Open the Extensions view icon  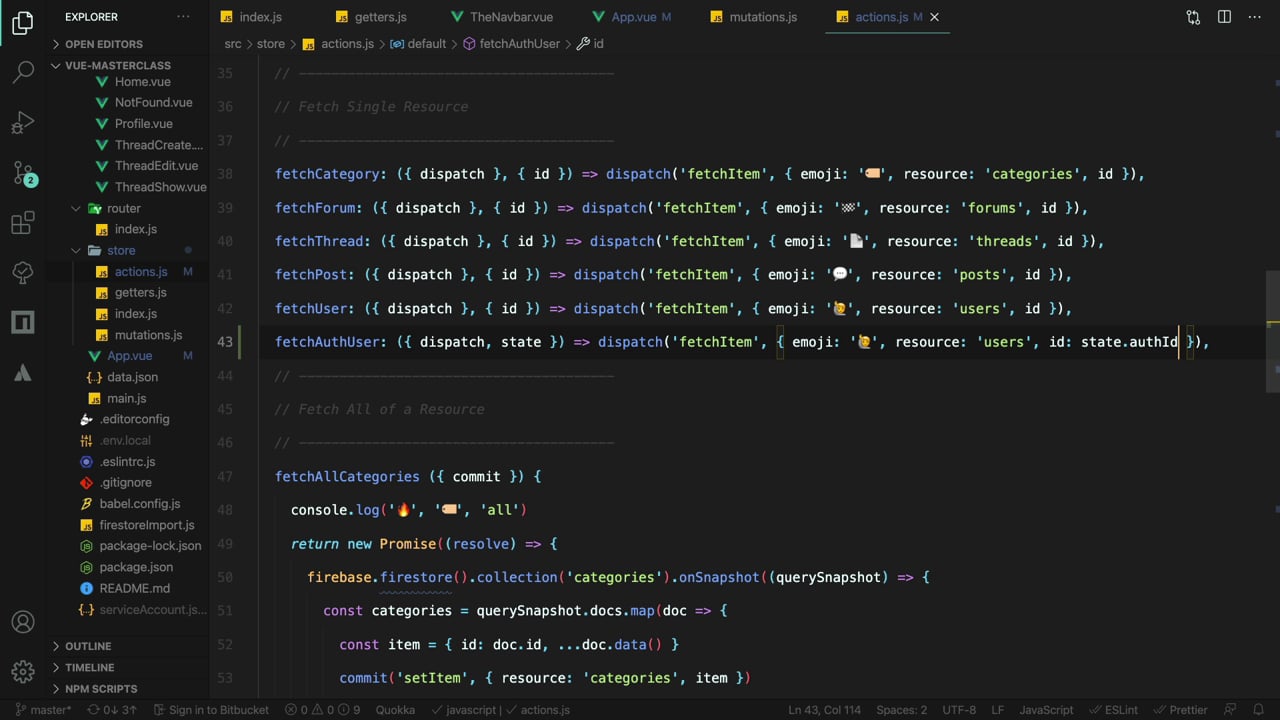pos(23,222)
